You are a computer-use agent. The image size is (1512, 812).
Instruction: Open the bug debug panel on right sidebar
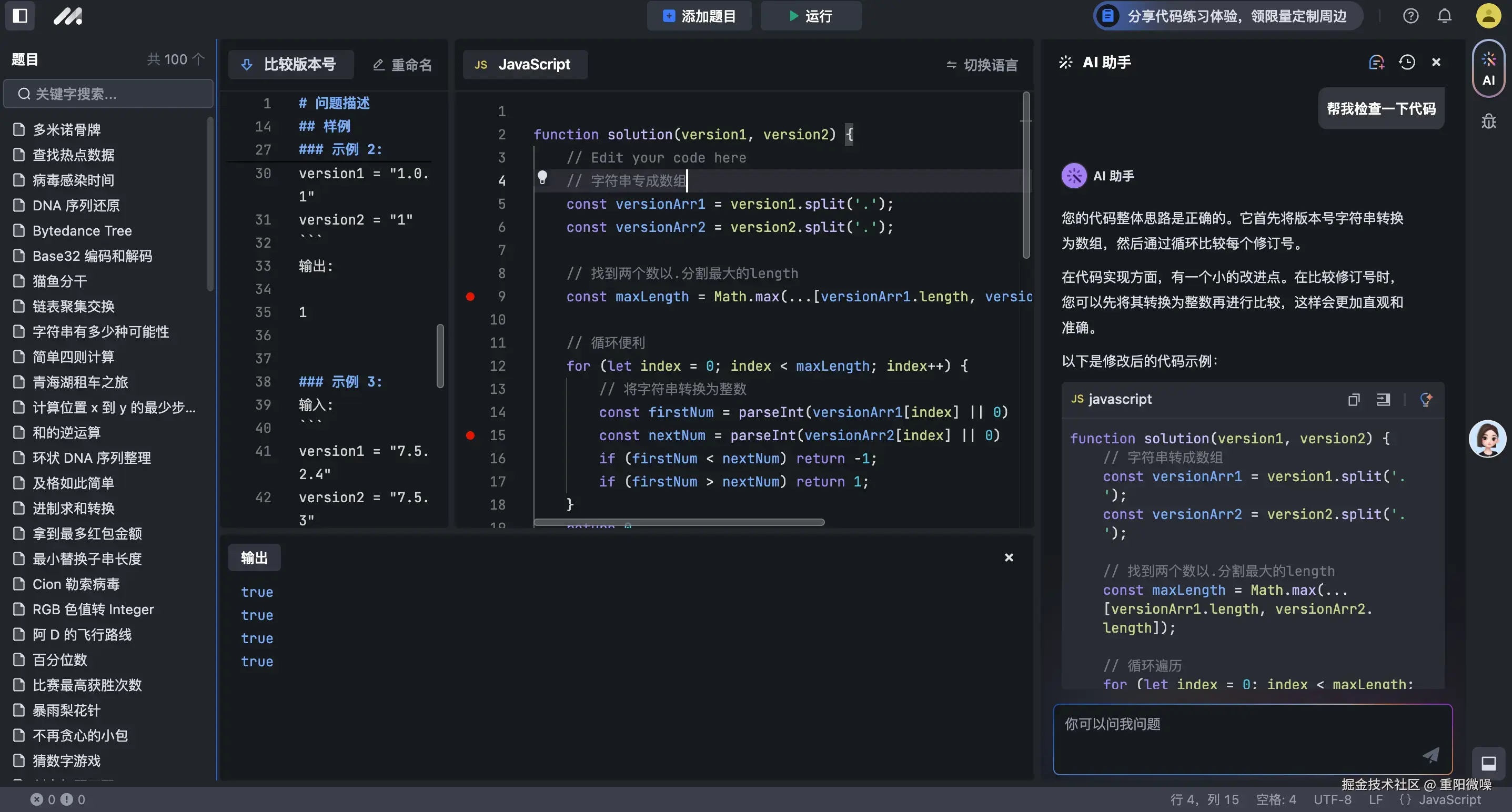[1488, 121]
